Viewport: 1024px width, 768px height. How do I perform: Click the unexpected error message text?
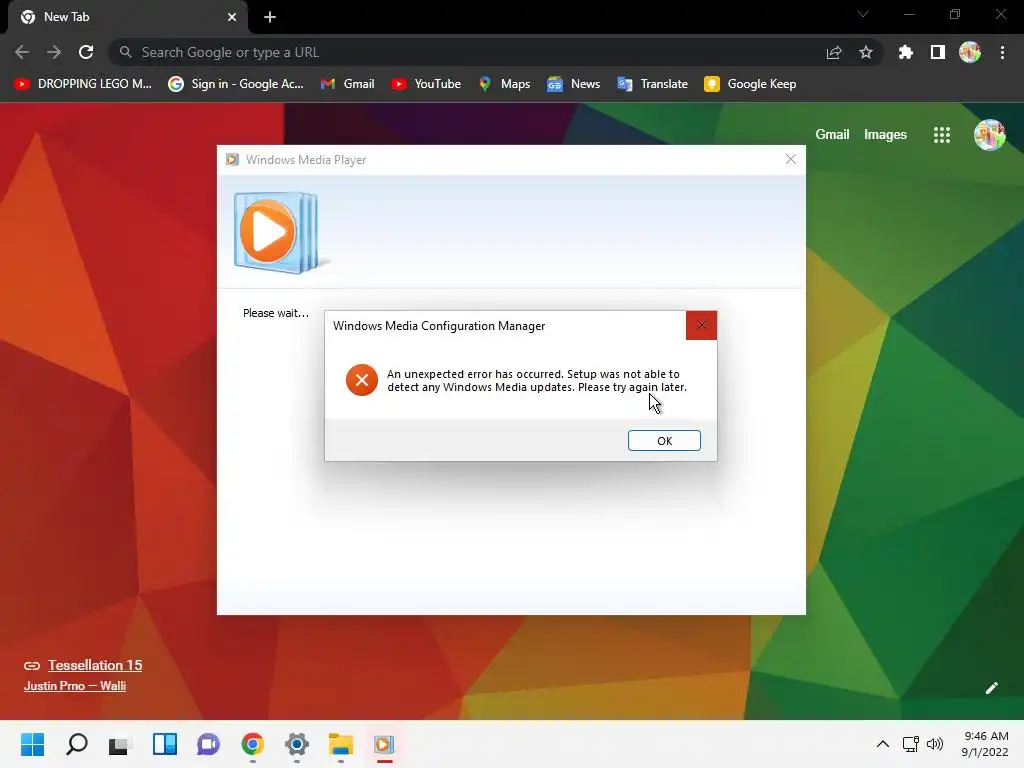[x=536, y=380]
